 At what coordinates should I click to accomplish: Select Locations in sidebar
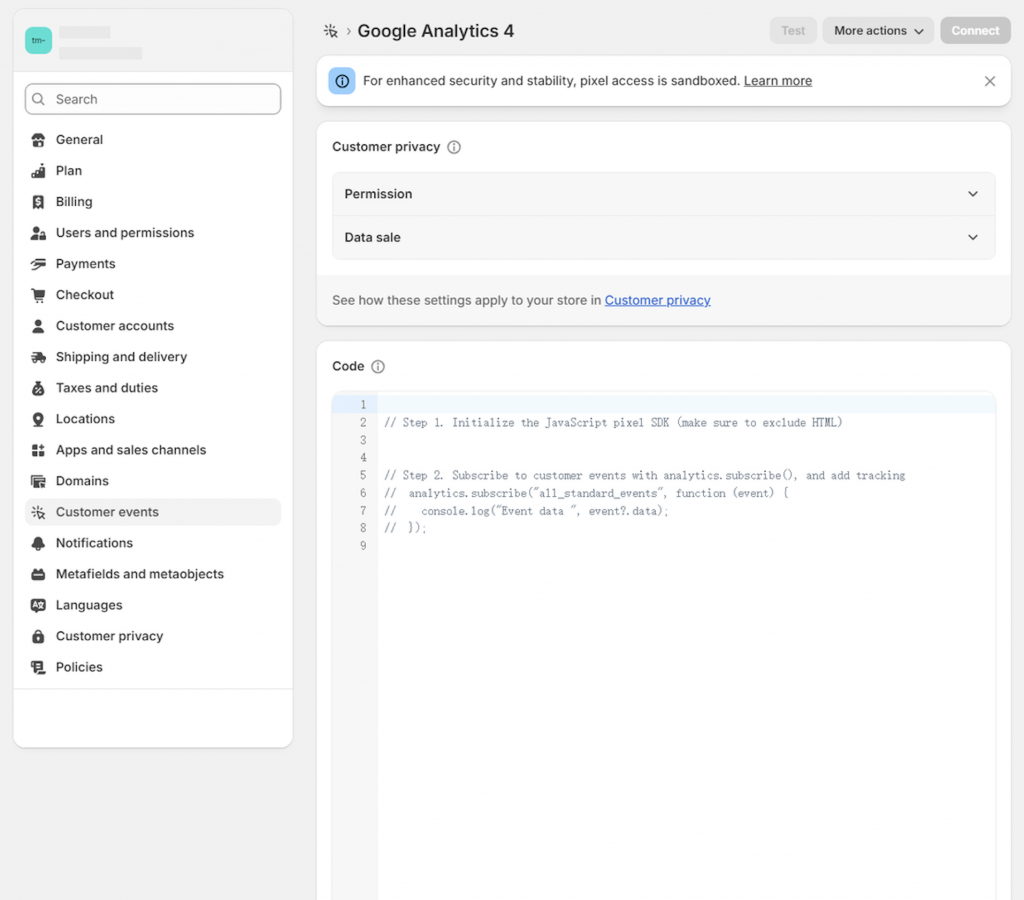(x=153, y=419)
